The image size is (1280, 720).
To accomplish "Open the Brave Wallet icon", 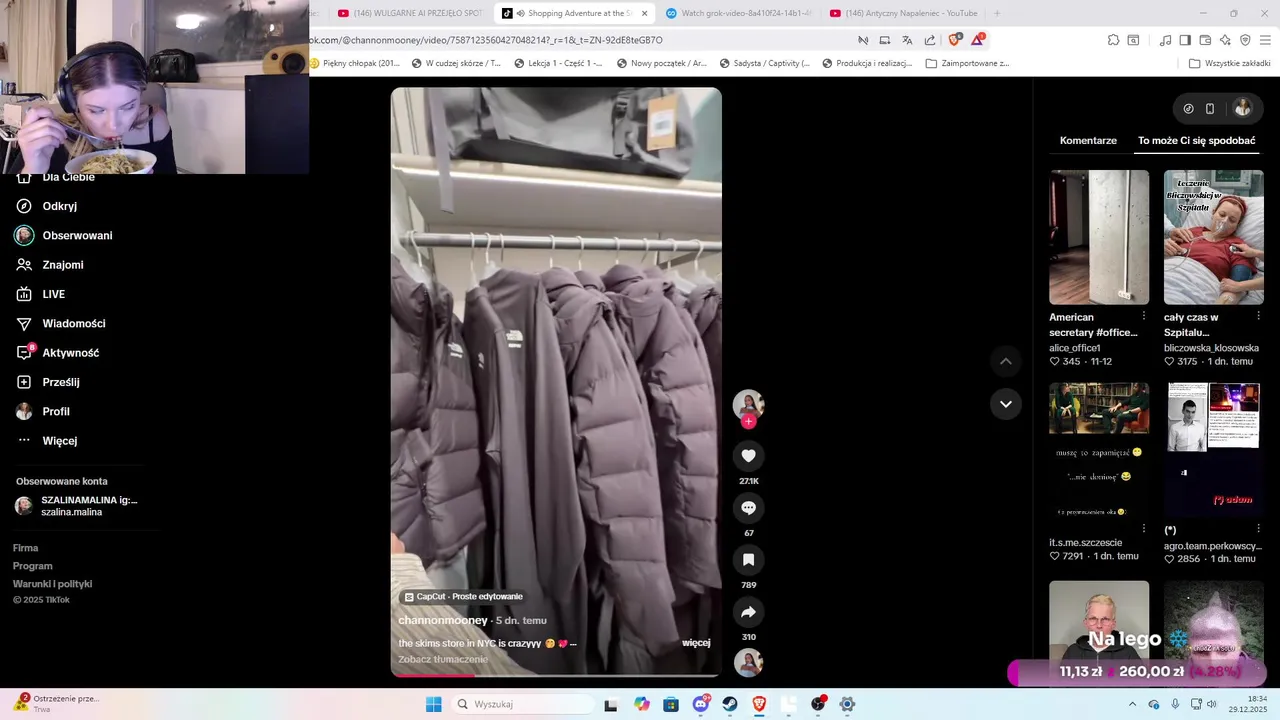I will point(1205,40).
